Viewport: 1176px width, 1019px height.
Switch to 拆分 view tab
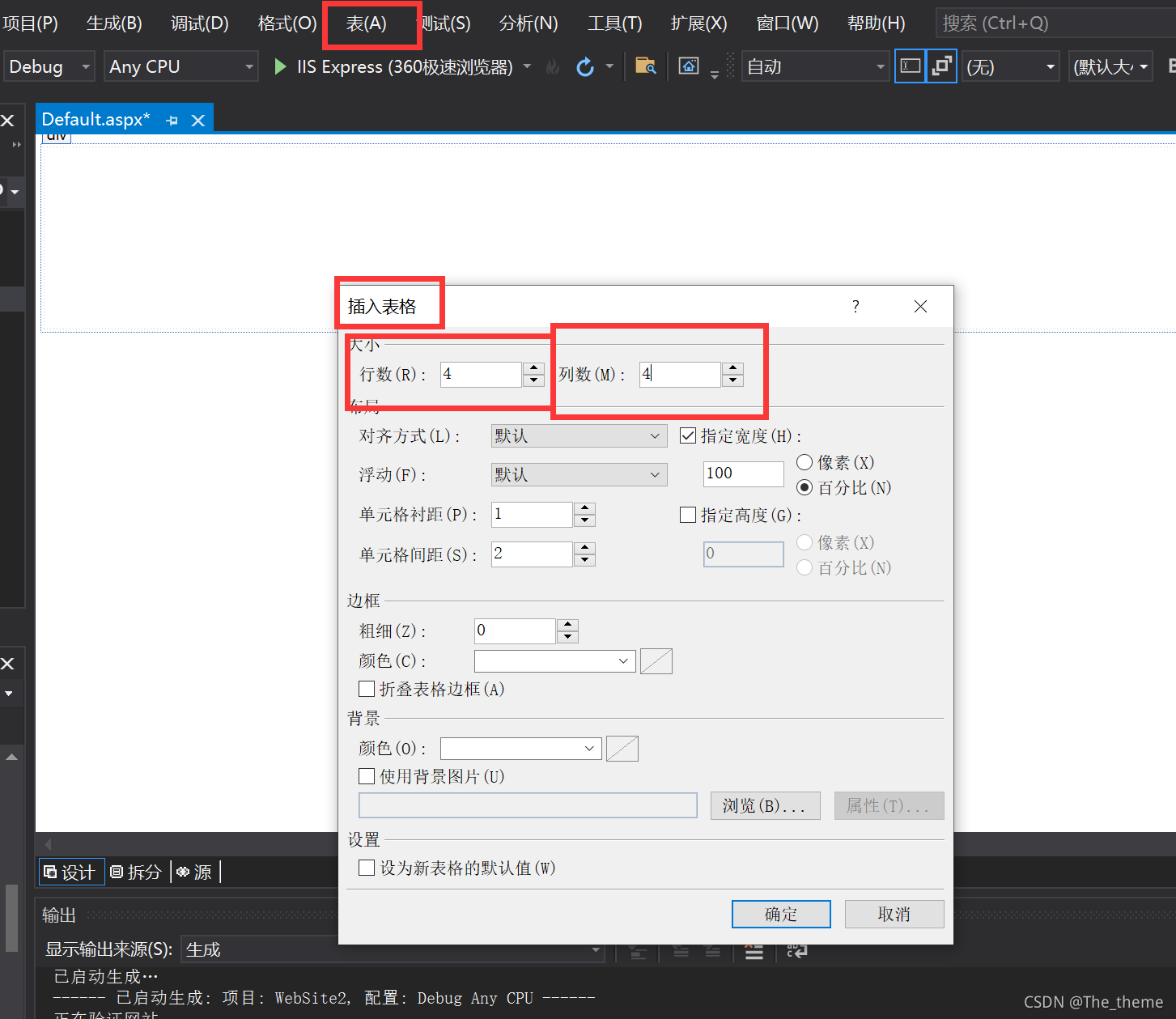pos(137,872)
